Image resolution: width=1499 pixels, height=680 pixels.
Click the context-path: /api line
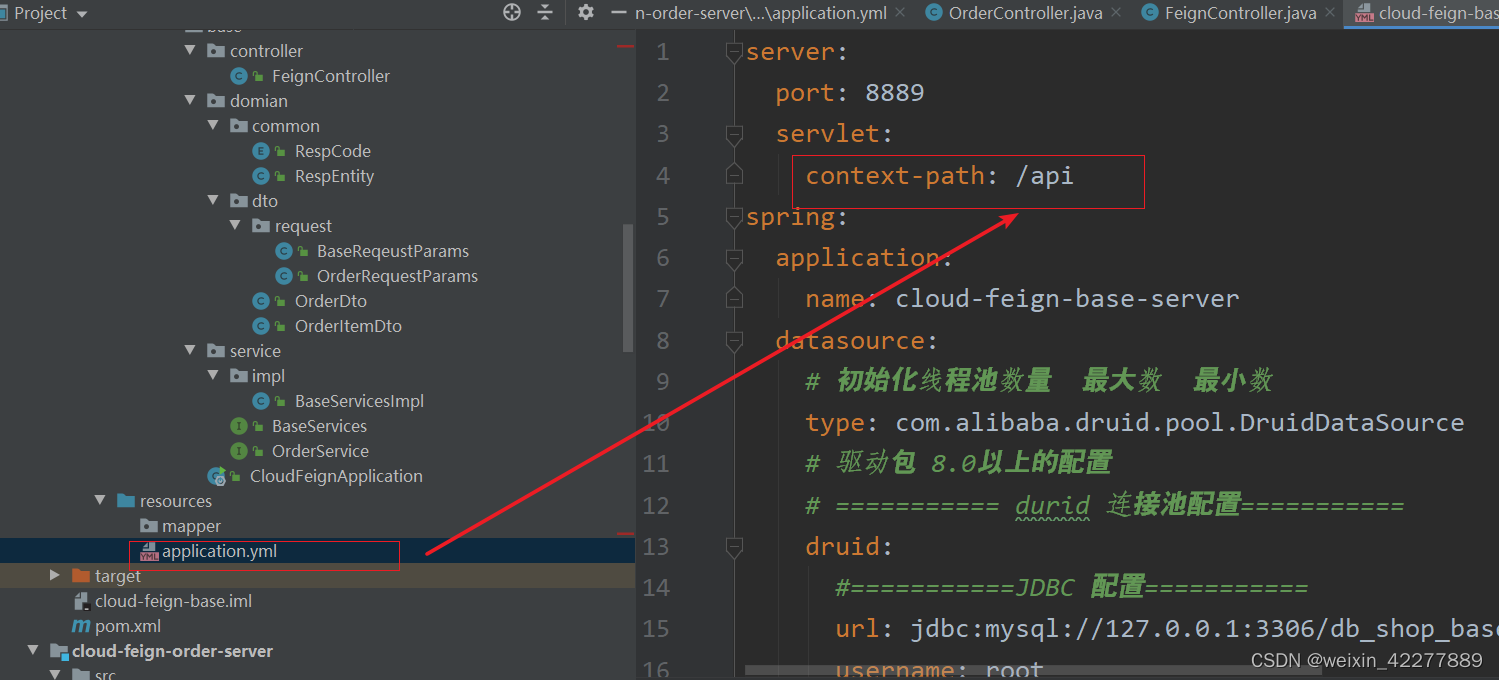[939, 176]
